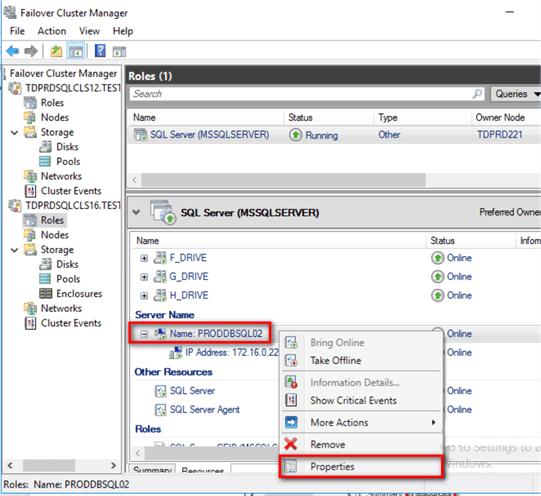Toggle the Show/Hide action pane icon

[119, 52]
